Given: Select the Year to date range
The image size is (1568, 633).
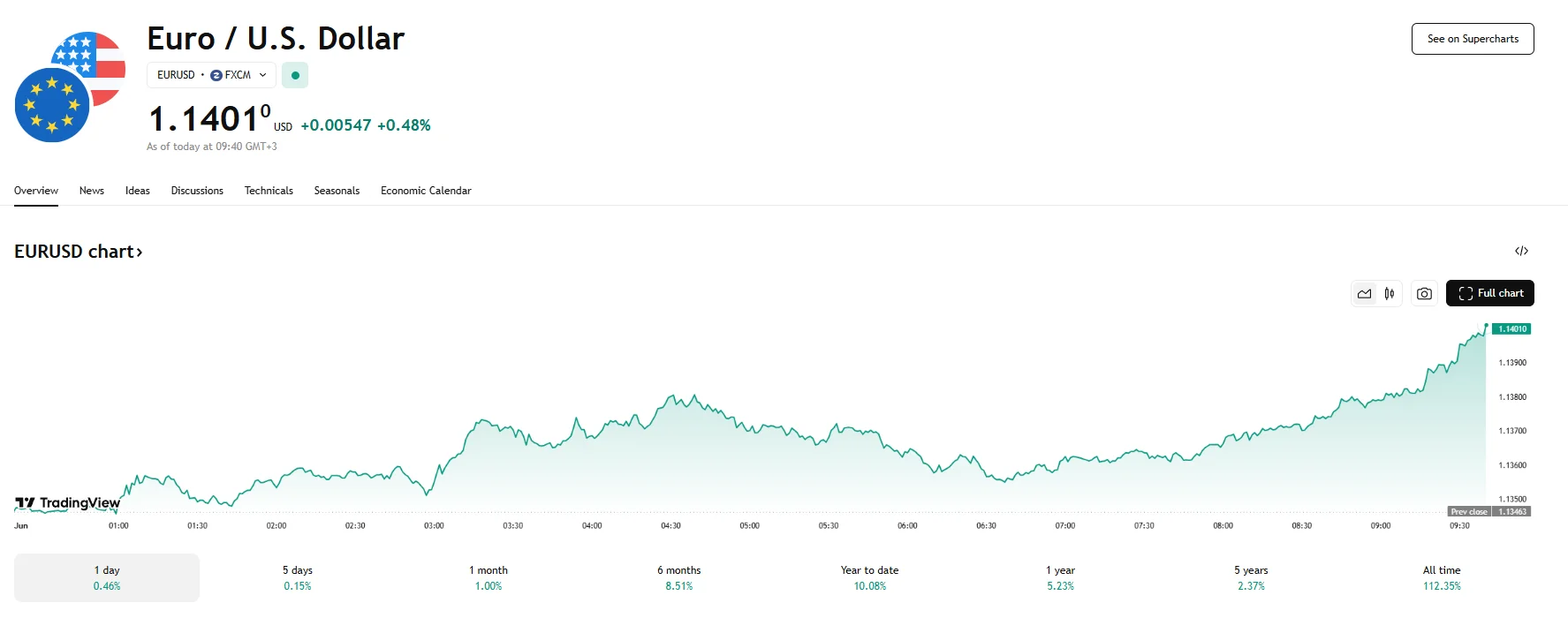Looking at the screenshot, I should pos(869,577).
